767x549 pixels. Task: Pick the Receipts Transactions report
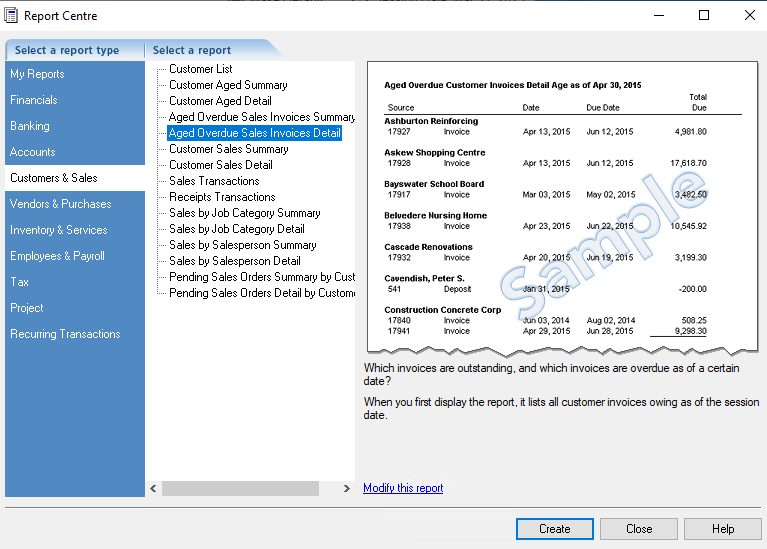222,197
